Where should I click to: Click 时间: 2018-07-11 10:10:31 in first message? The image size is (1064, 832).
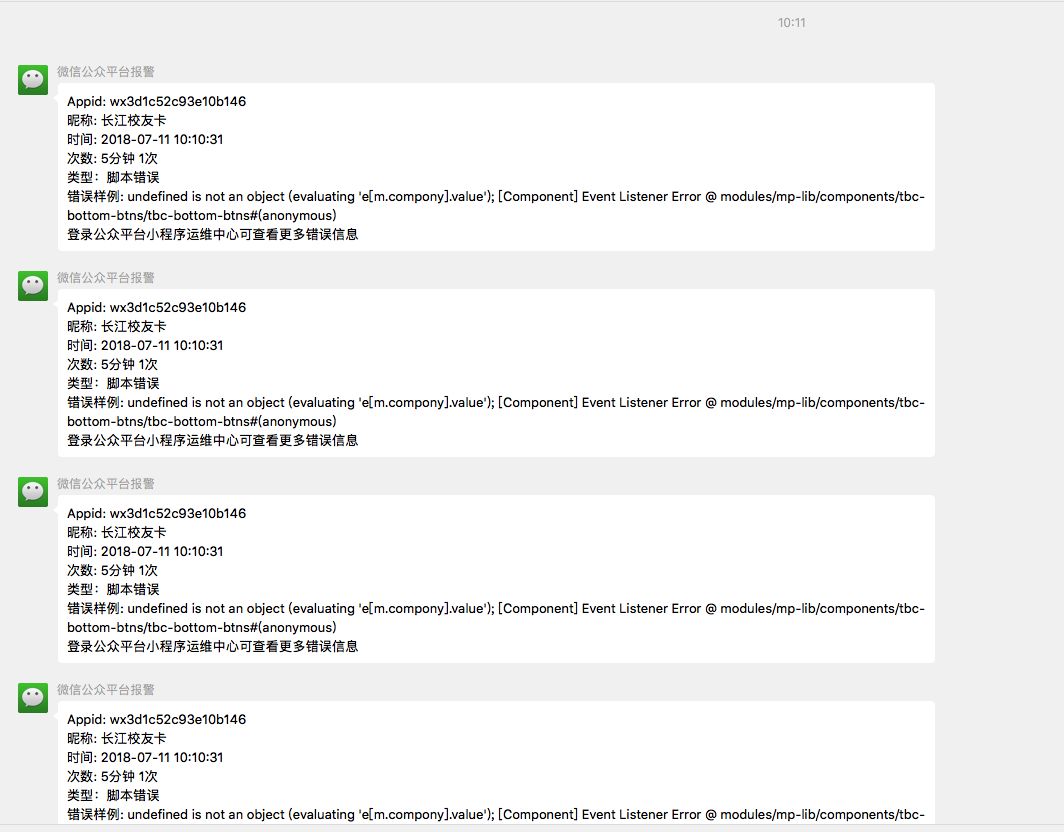pos(145,139)
